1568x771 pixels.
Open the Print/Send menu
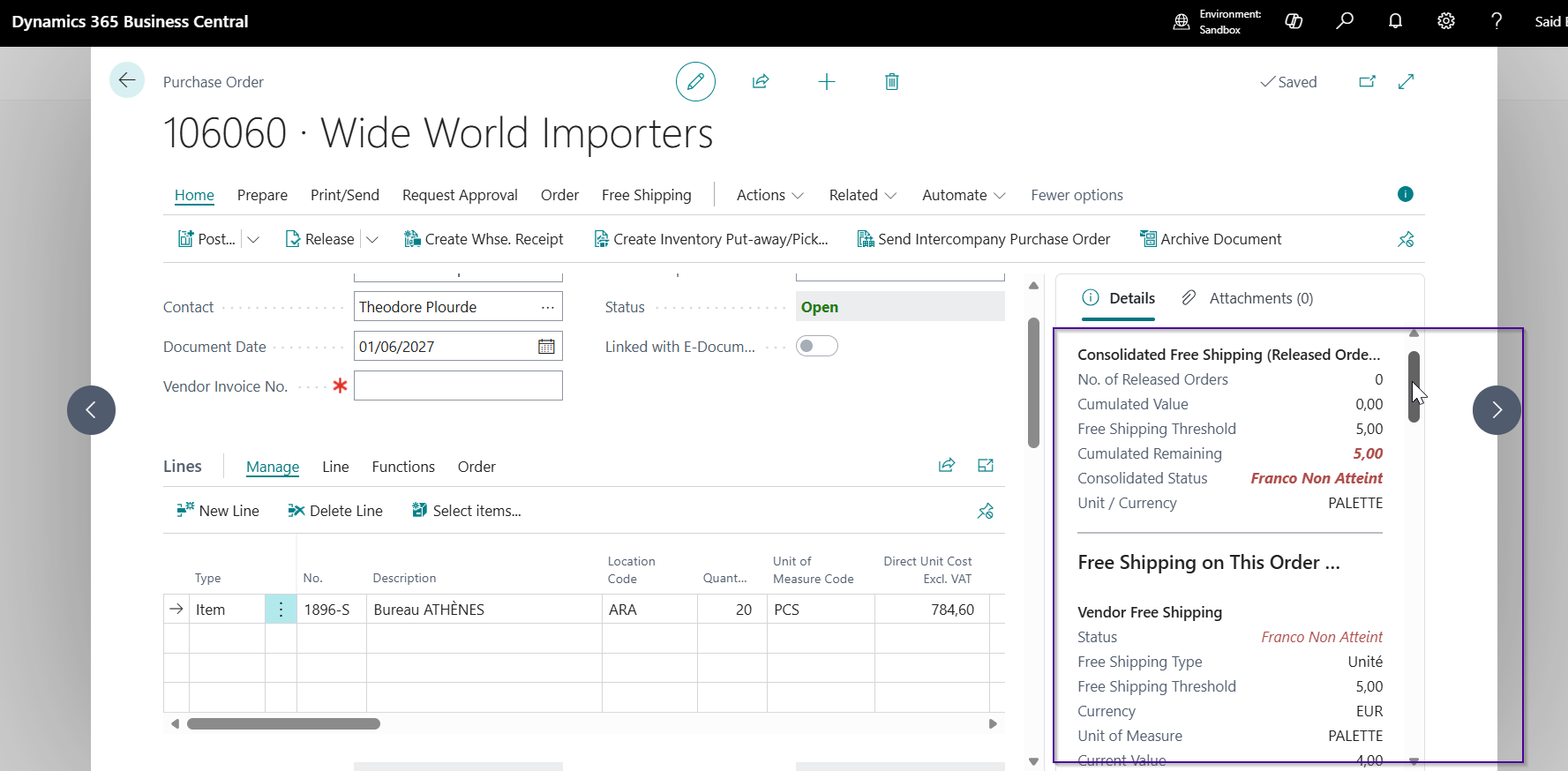pyautogui.click(x=345, y=195)
